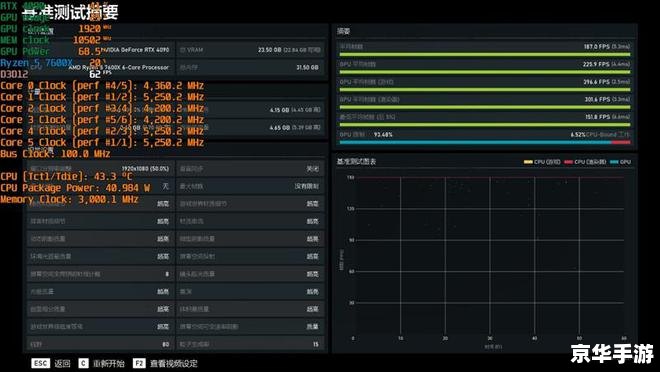This screenshot has height=372, width=660.
Task: Click the 4.15 GB usage value
Action: tap(280, 110)
